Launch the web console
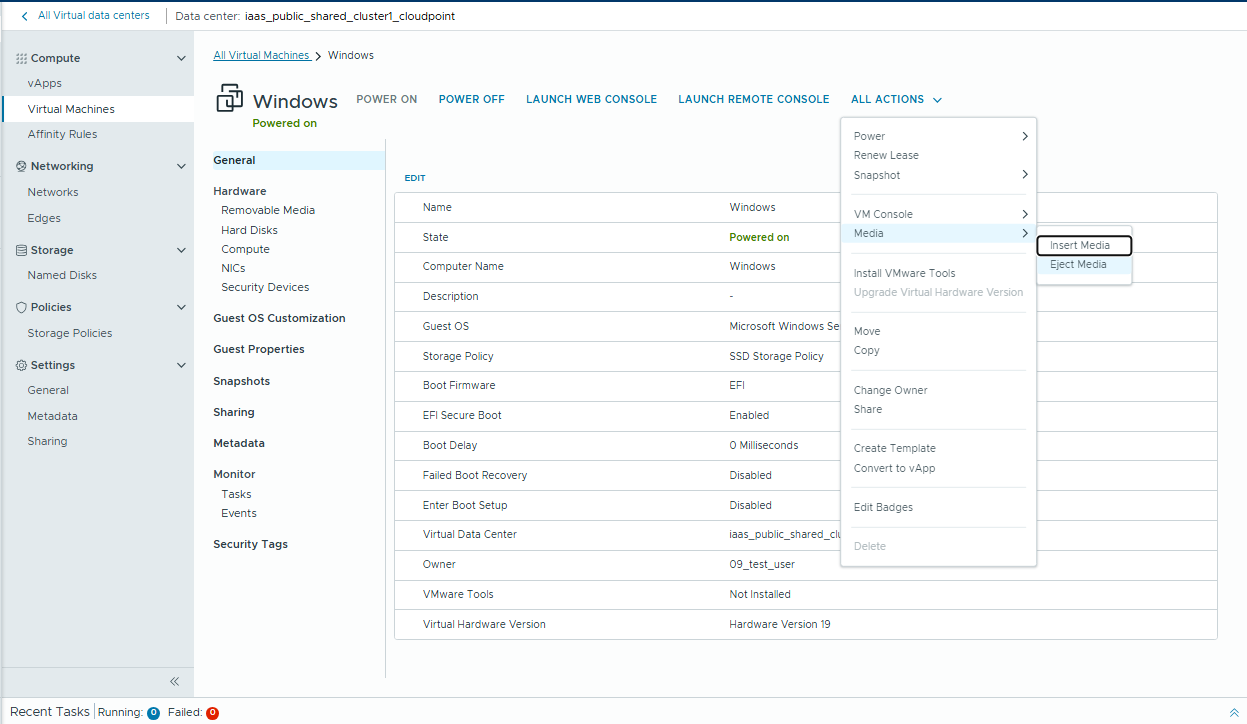Viewport: 1247px width, 724px height. tap(591, 100)
